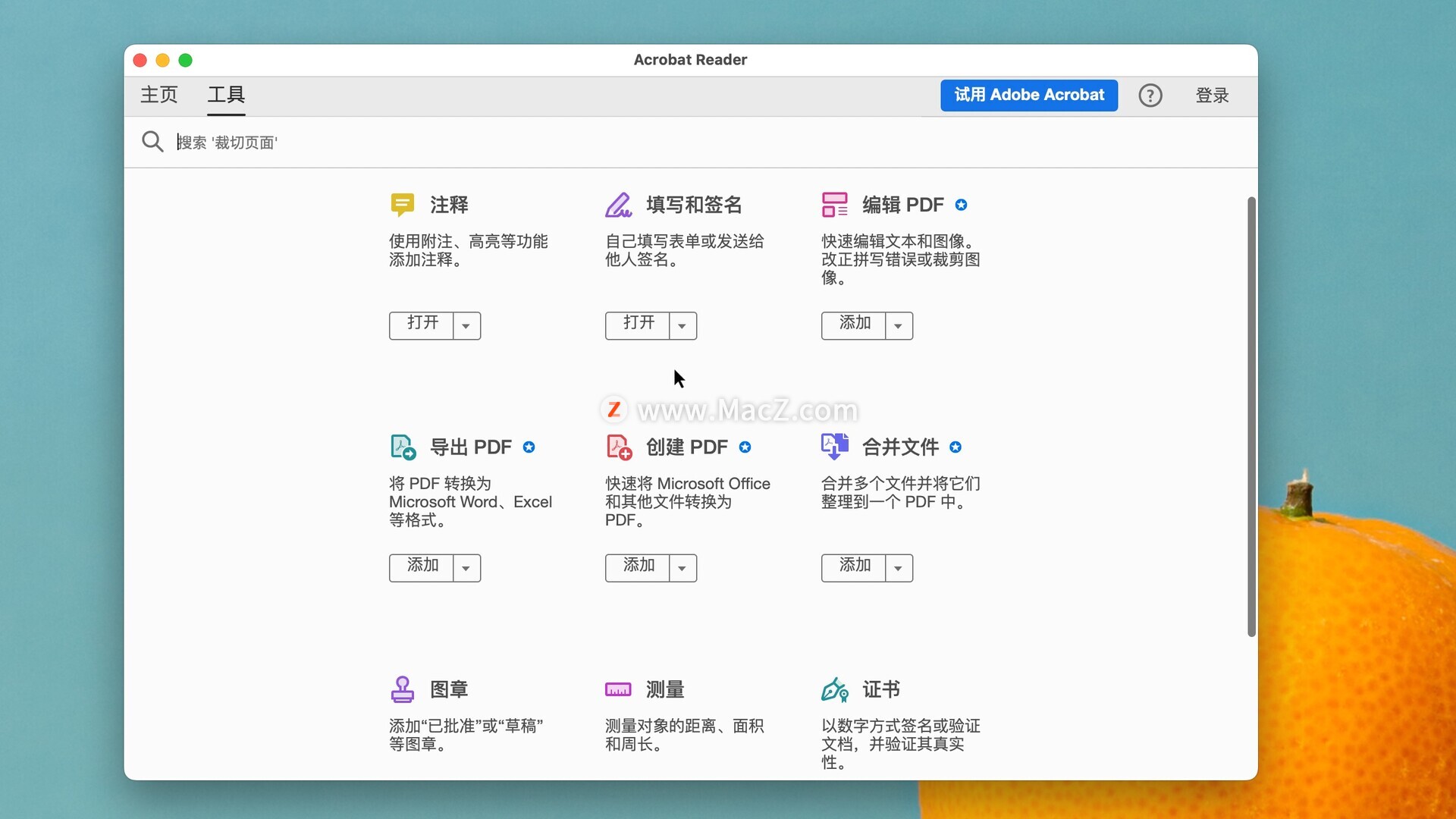Click the 测量 ruler icon
The image size is (1456, 819).
[618, 689]
